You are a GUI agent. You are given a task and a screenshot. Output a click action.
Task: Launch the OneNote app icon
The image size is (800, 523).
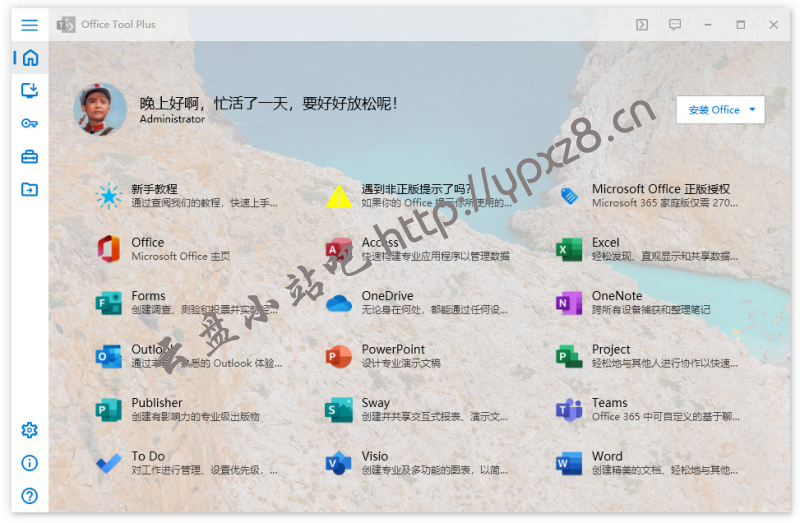pos(569,303)
